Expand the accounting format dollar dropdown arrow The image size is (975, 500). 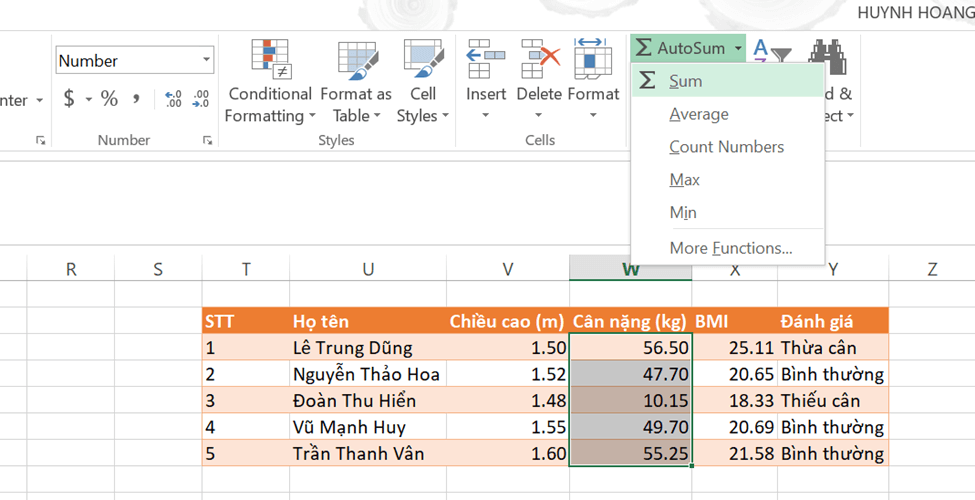click(x=88, y=100)
